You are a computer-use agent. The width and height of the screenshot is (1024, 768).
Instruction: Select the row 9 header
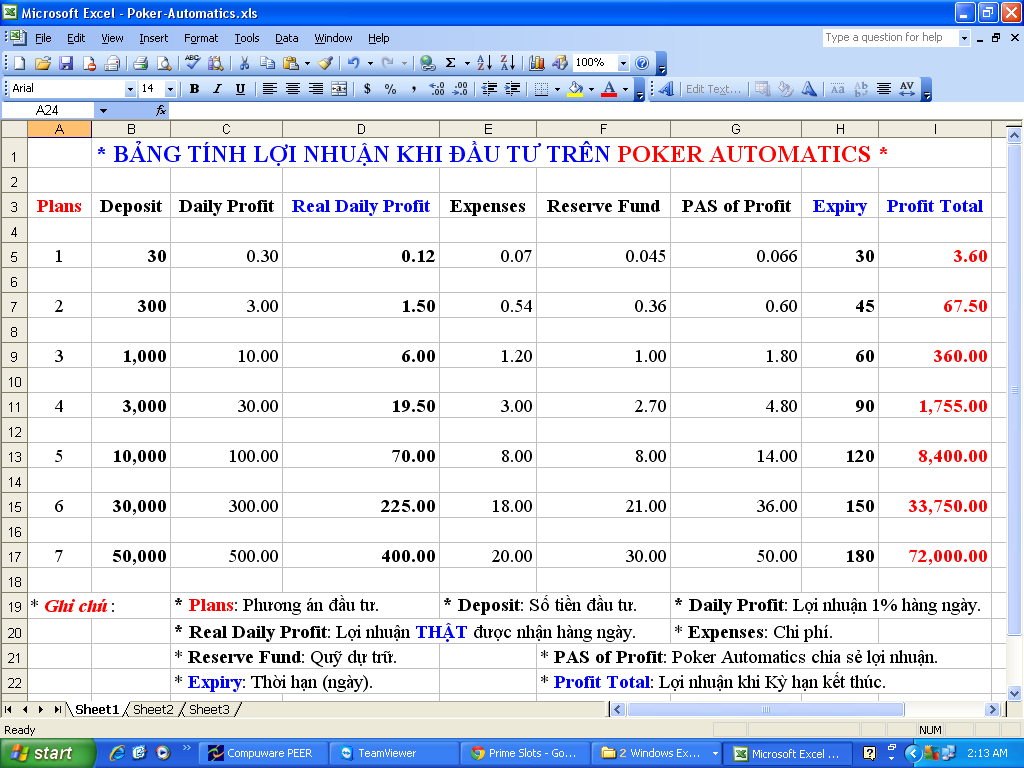14,357
